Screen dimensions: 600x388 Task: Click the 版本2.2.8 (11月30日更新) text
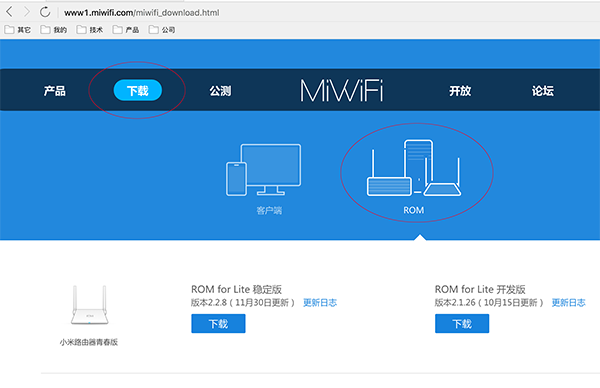point(243,303)
